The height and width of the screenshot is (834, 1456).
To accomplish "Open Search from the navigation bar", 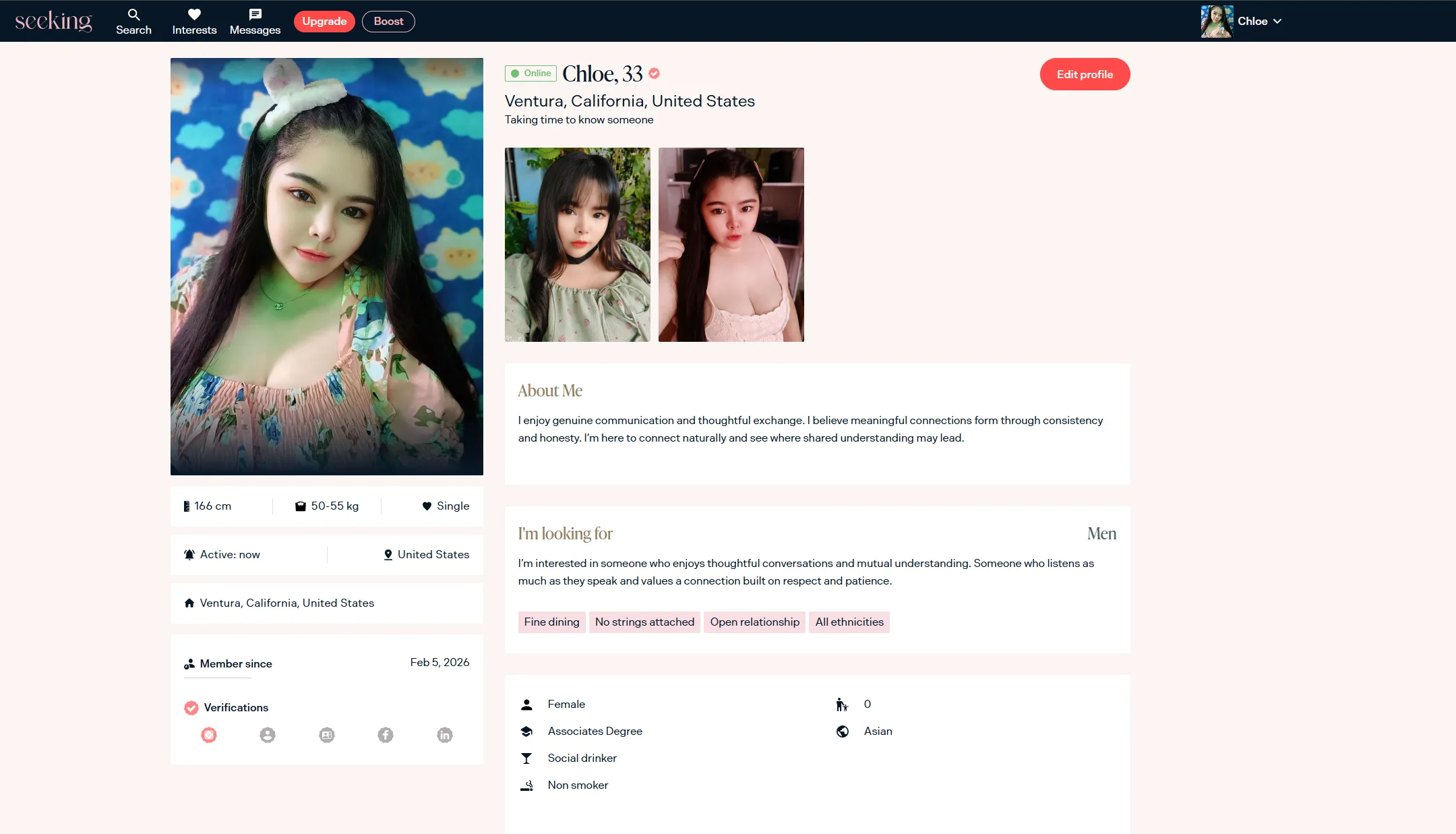I will [133, 22].
